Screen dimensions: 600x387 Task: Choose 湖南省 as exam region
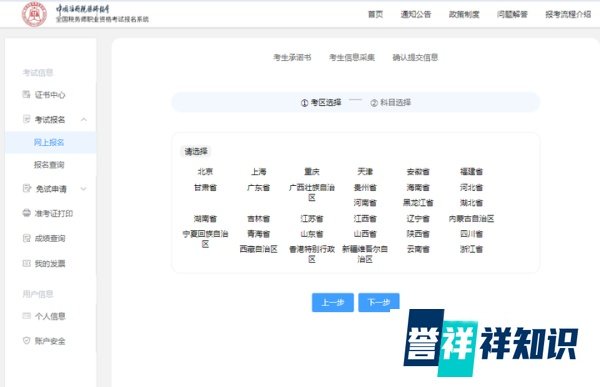tap(205, 219)
